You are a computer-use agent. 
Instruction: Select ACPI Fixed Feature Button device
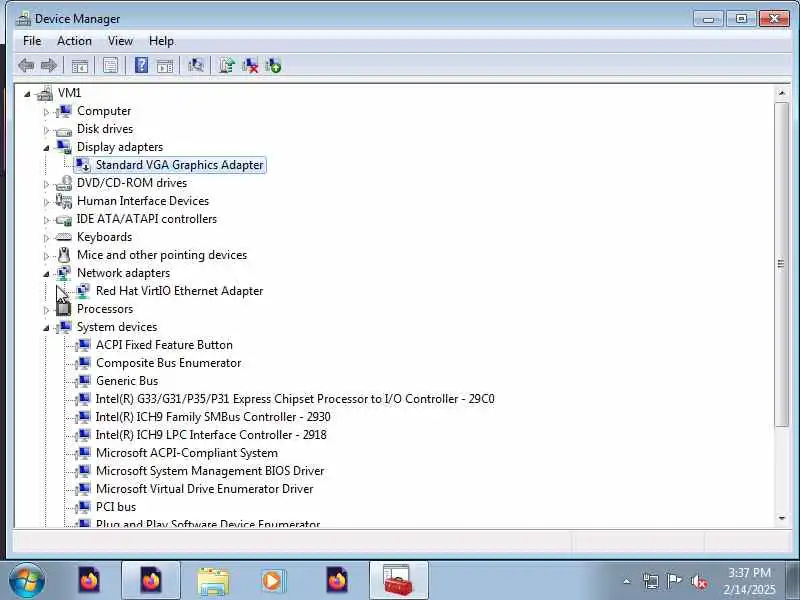[164, 345]
